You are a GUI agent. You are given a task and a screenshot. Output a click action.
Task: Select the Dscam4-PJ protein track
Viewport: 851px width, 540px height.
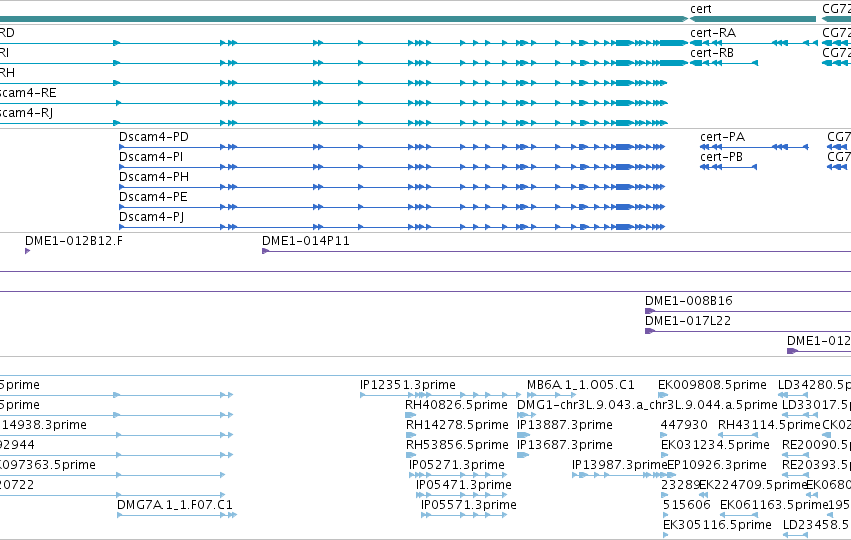[392, 227]
